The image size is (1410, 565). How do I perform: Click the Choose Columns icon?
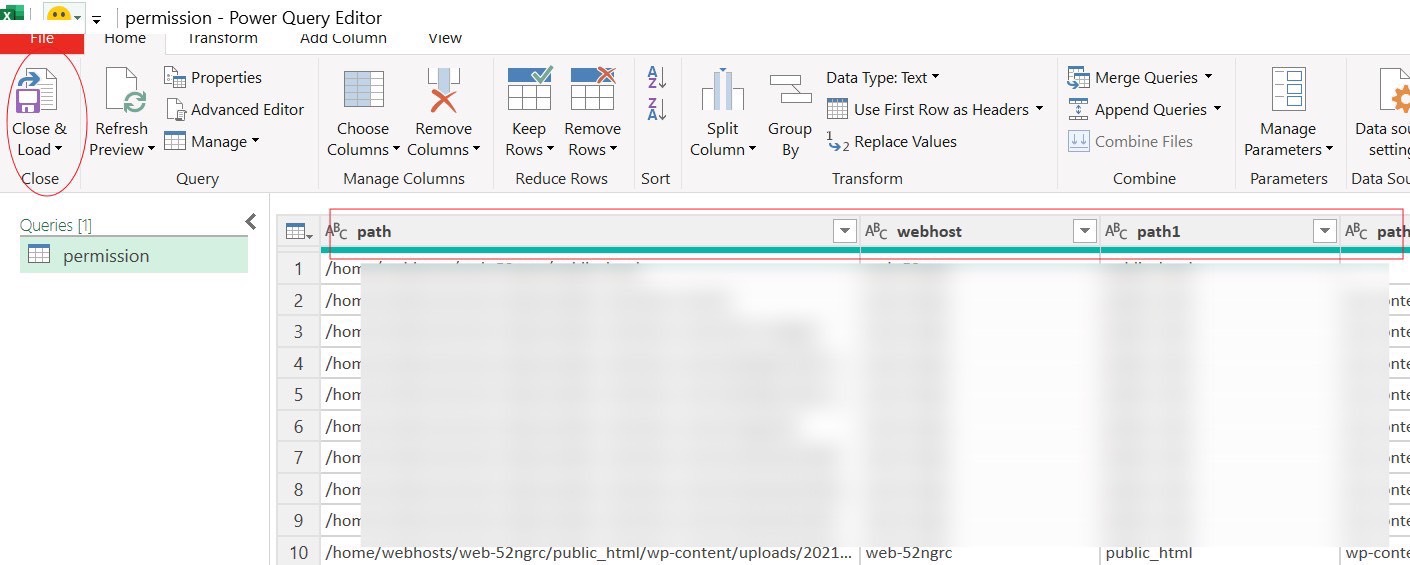pos(363,91)
